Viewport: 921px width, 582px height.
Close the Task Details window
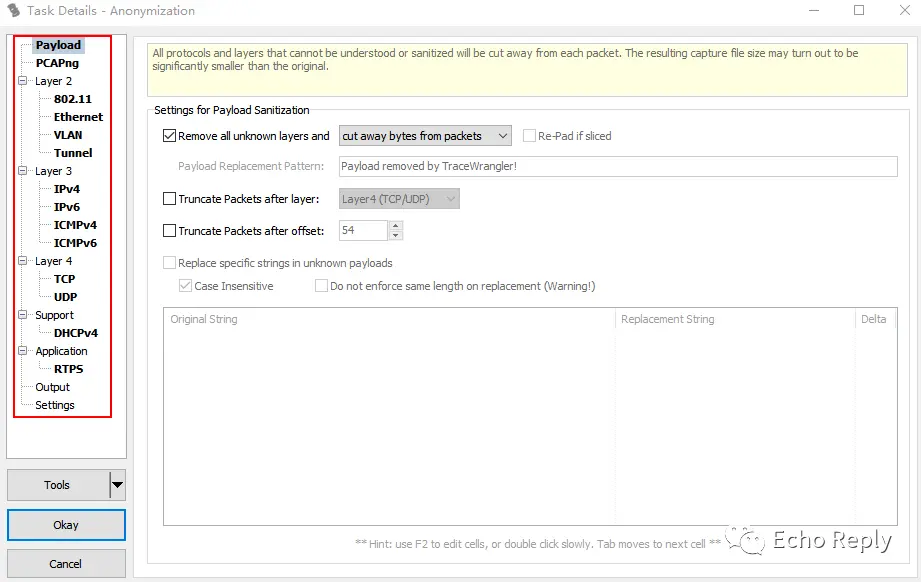tap(905, 11)
